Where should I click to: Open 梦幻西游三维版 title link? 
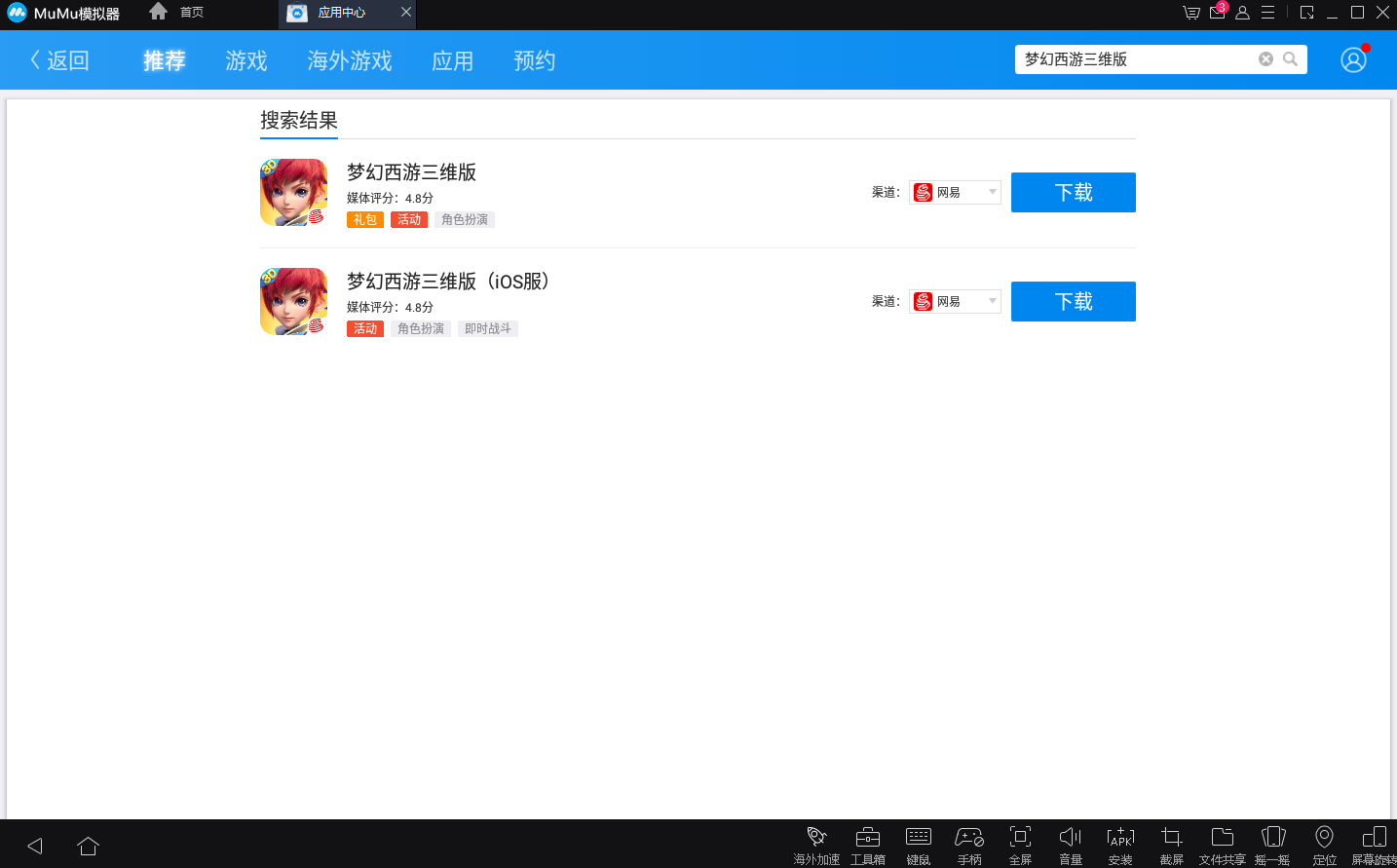[412, 172]
